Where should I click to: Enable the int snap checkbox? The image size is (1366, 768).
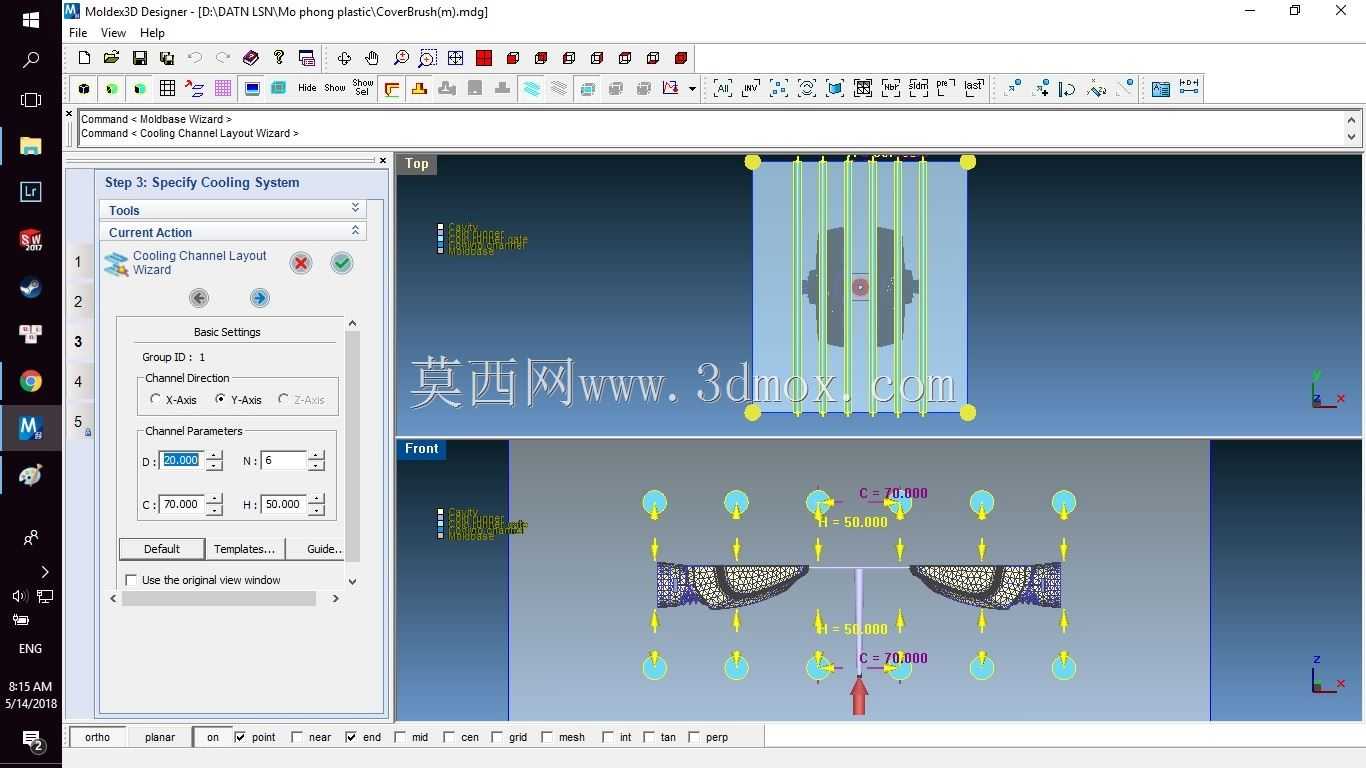(x=608, y=737)
